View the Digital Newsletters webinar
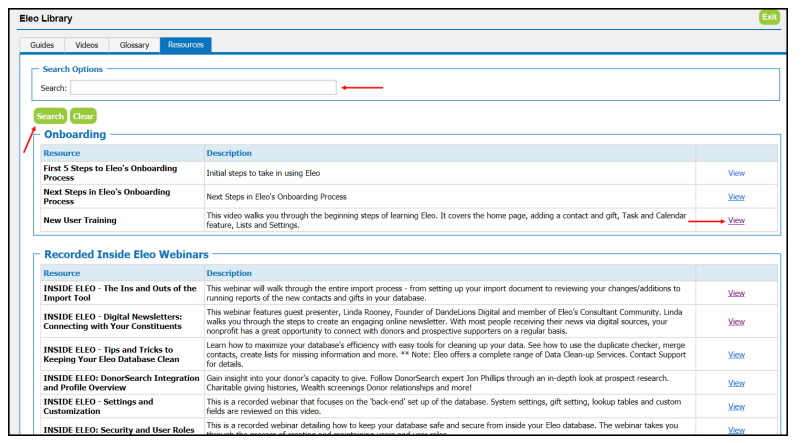The height and width of the screenshot is (443, 802). click(736, 321)
